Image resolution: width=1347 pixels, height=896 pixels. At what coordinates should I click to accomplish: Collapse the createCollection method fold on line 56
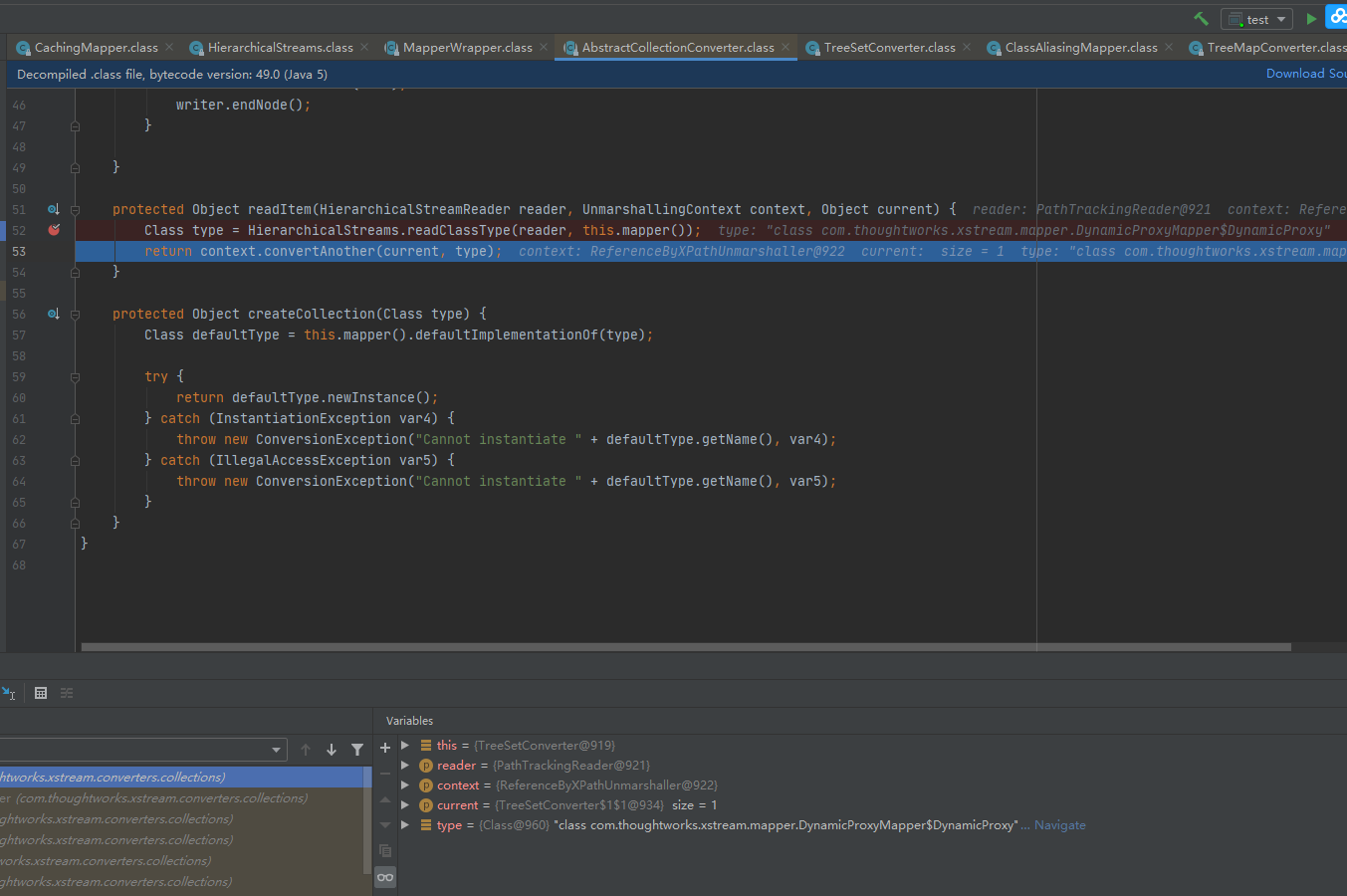click(x=75, y=314)
